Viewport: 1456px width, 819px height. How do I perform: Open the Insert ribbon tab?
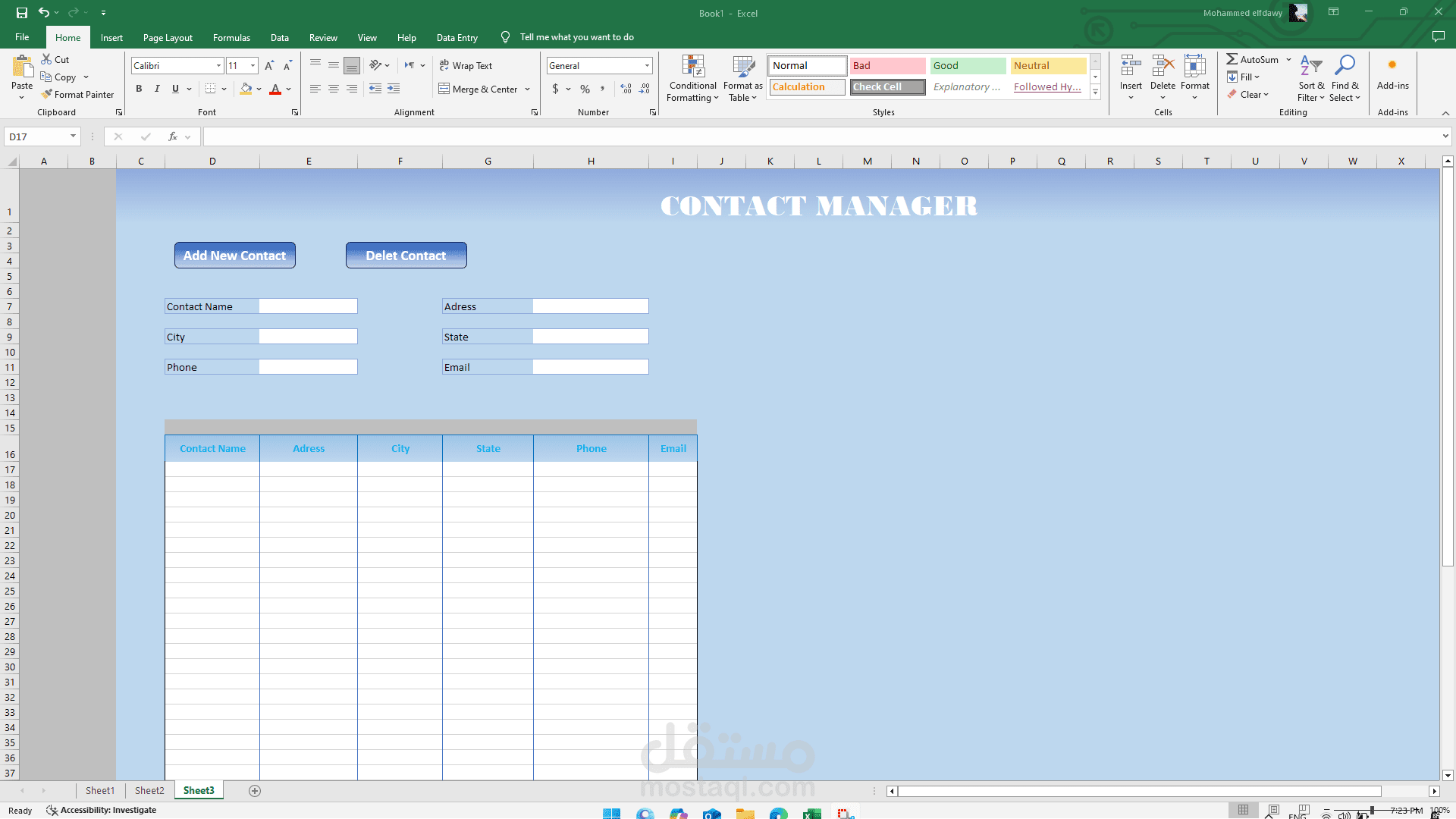111,37
